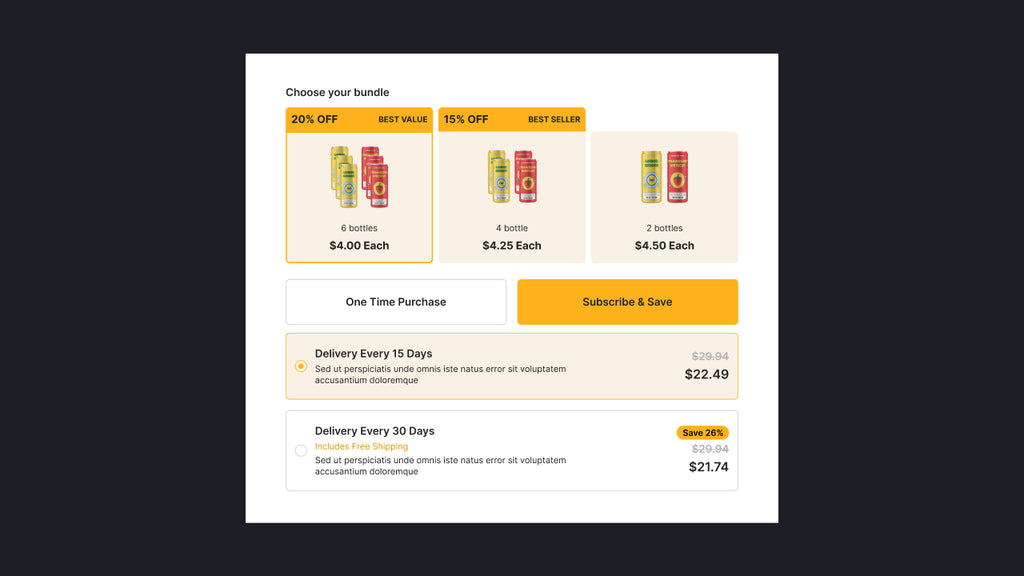This screenshot has width=1024, height=576.
Task: Click the Save 26% badge
Action: pyautogui.click(x=703, y=433)
